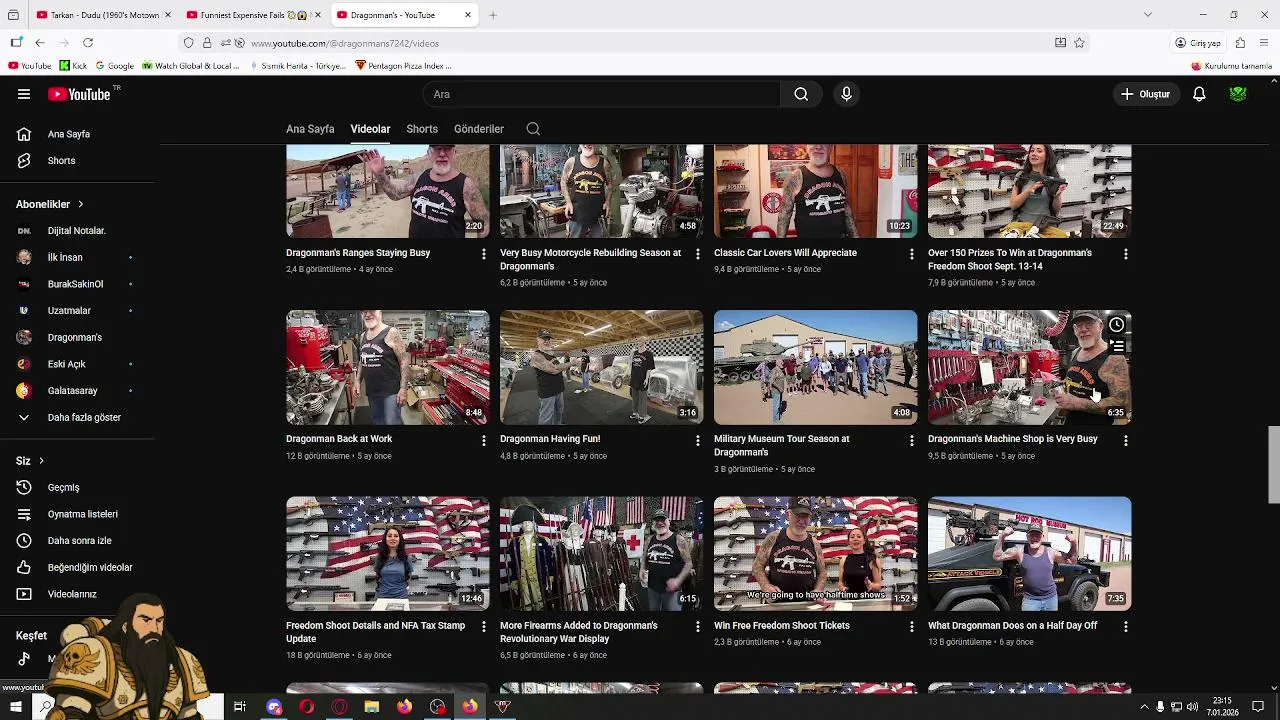Open Pentagon Pizza Index bookmark
The width and height of the screenshot is (1280, 720).
click(404, 66)
